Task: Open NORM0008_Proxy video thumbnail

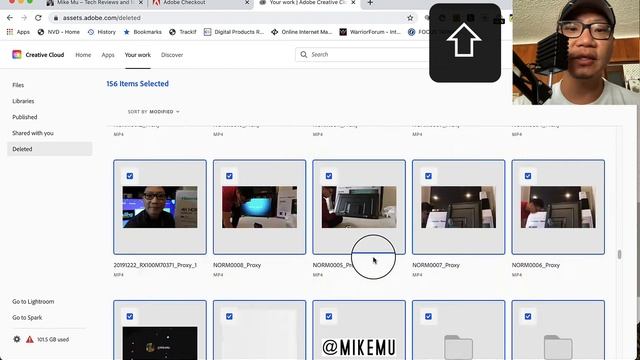Action: click(260, 207)
